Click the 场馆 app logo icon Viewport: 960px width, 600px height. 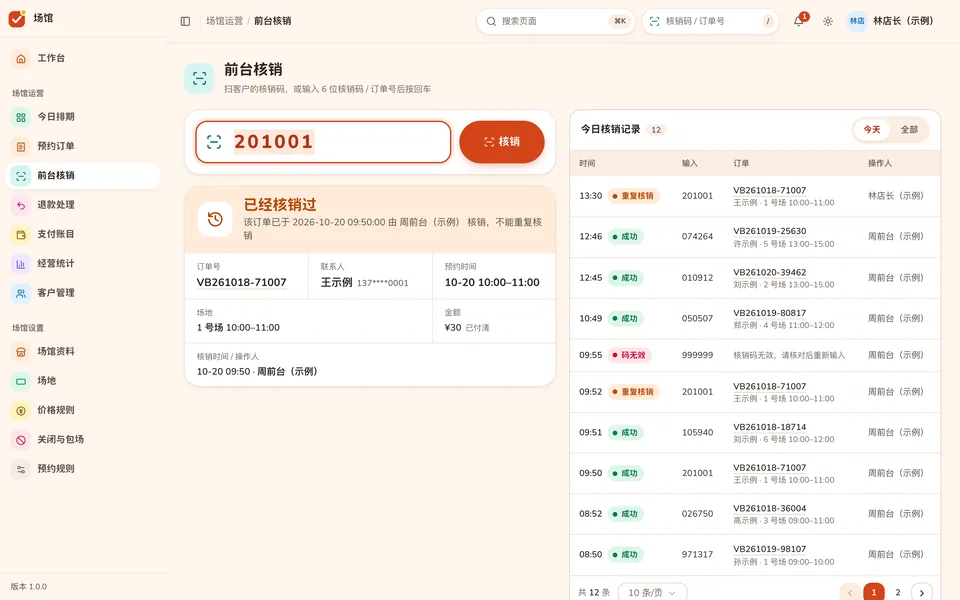(x=17, y=18)
